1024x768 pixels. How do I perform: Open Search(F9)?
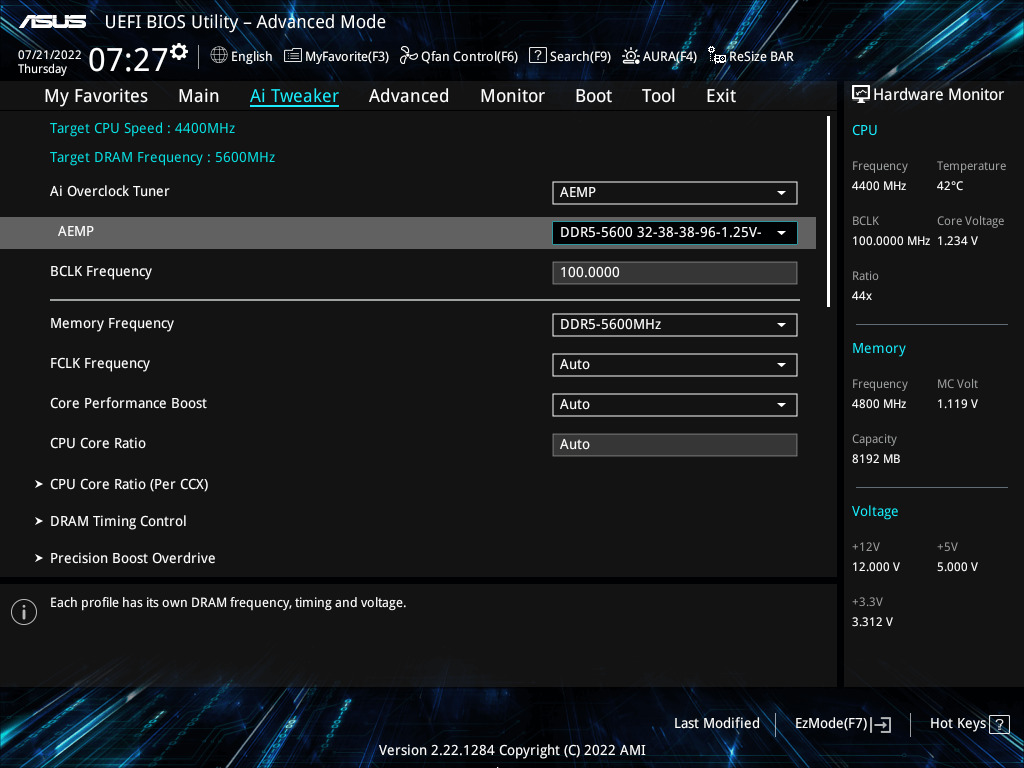click(x=570, y=56)
